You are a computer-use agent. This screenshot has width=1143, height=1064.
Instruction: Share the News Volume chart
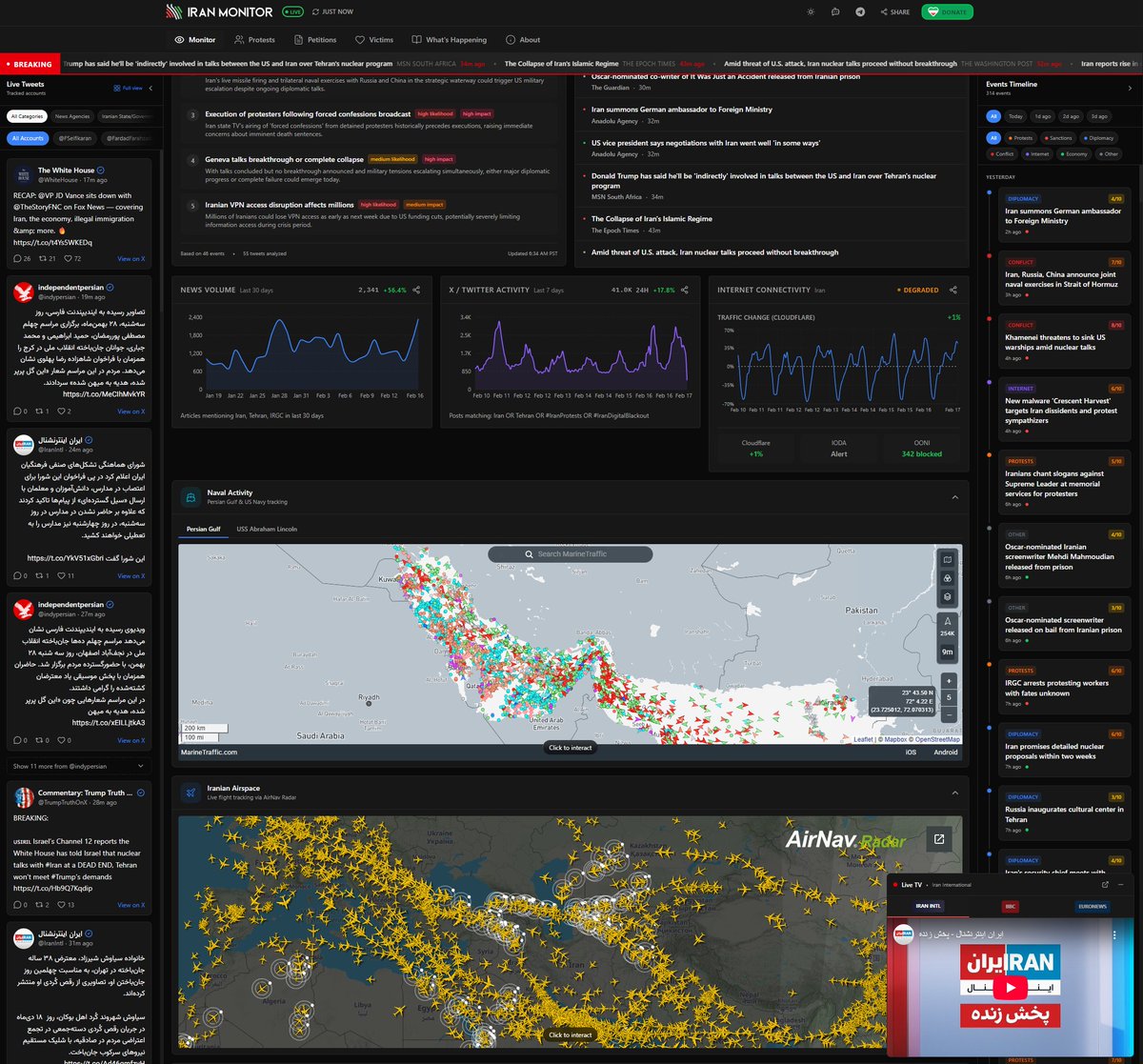416,290
